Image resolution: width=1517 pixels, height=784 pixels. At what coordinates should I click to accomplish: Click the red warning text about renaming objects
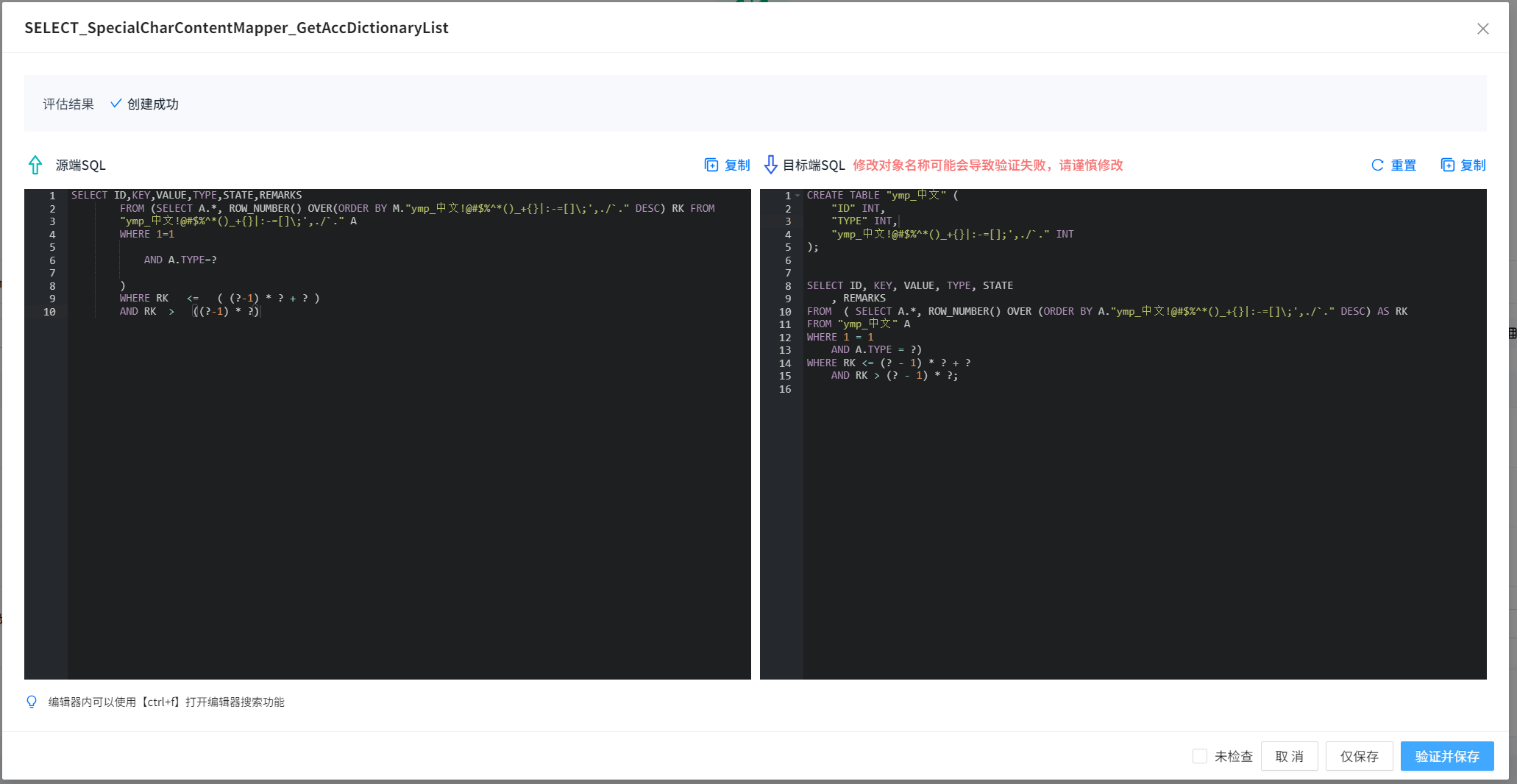[x=987, y=165]
